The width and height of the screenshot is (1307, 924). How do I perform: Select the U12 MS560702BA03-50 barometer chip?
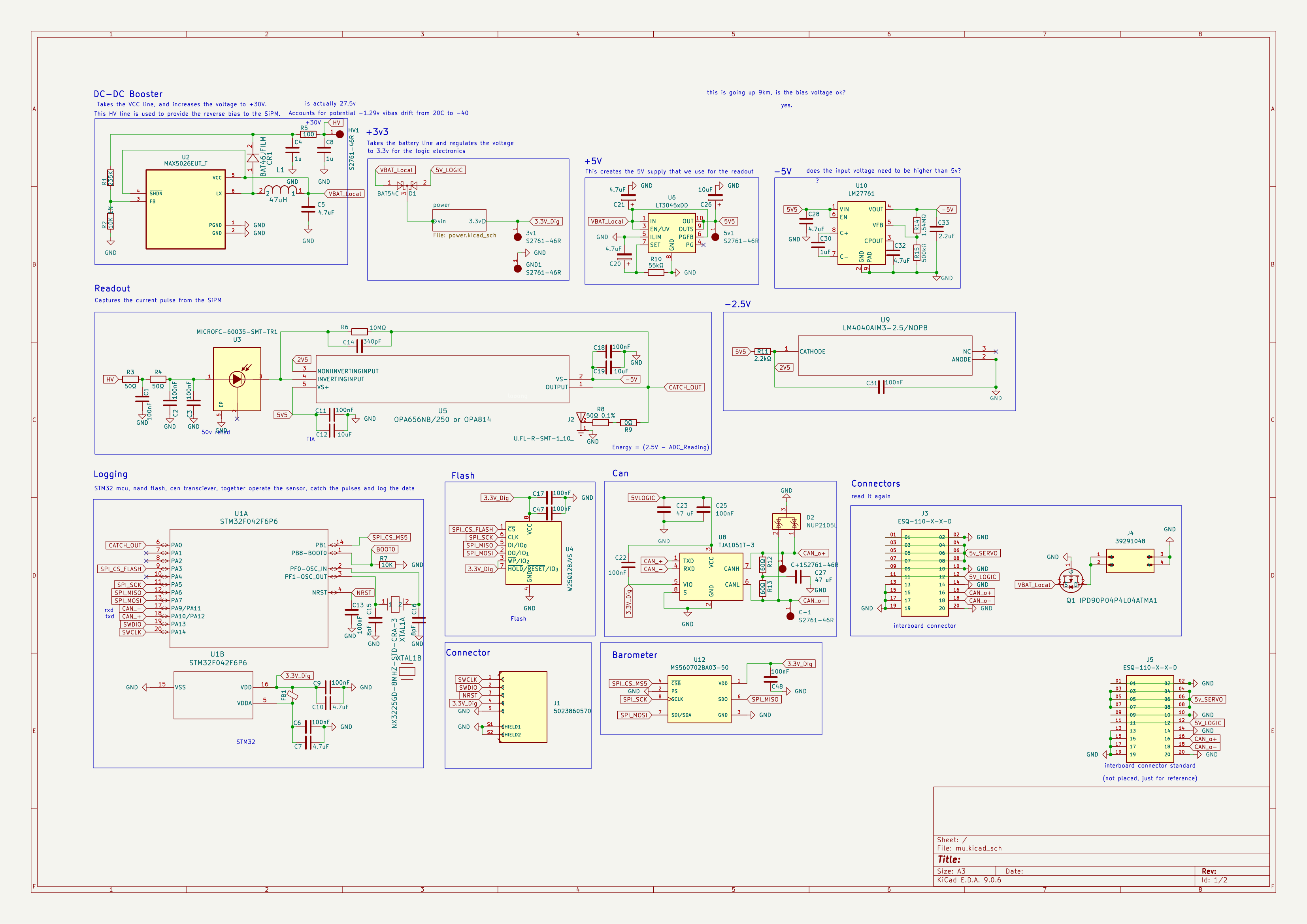700,699
